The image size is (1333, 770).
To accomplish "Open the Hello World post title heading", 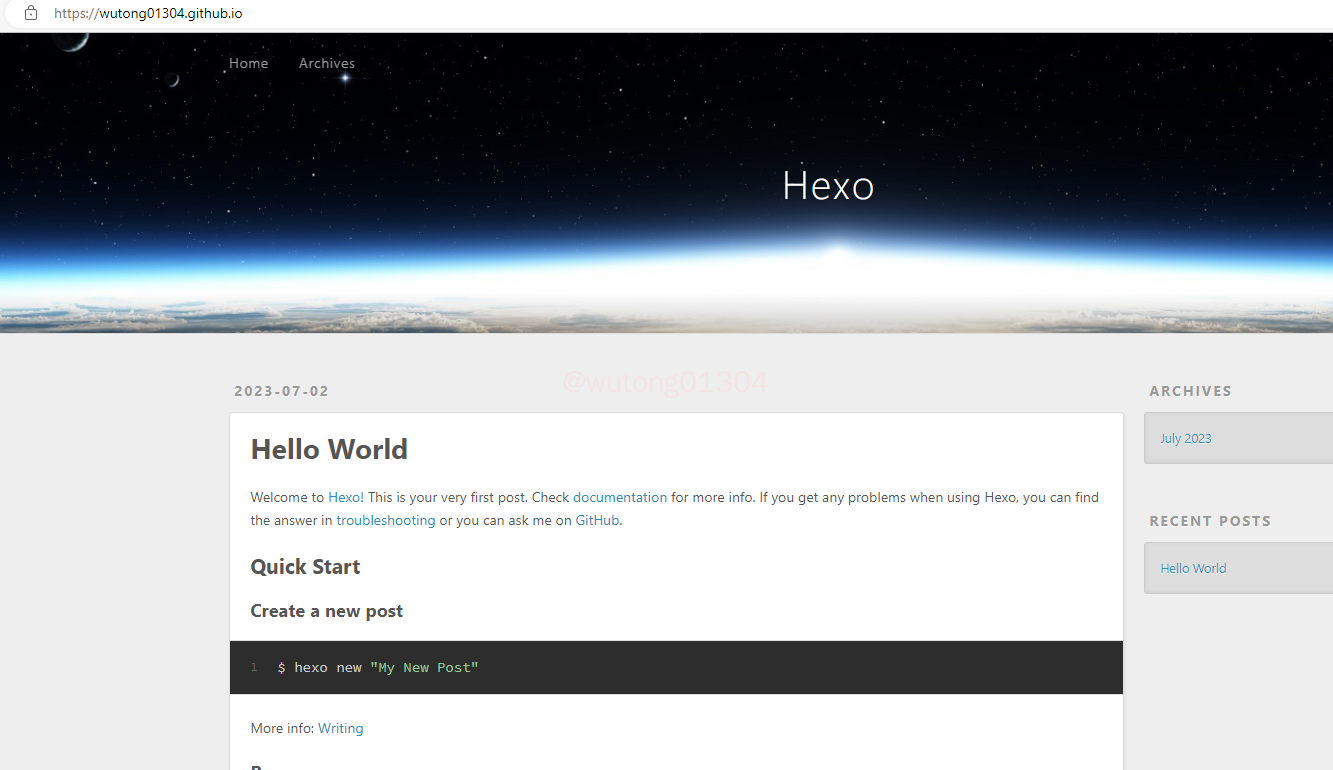I will coord(329,450).
